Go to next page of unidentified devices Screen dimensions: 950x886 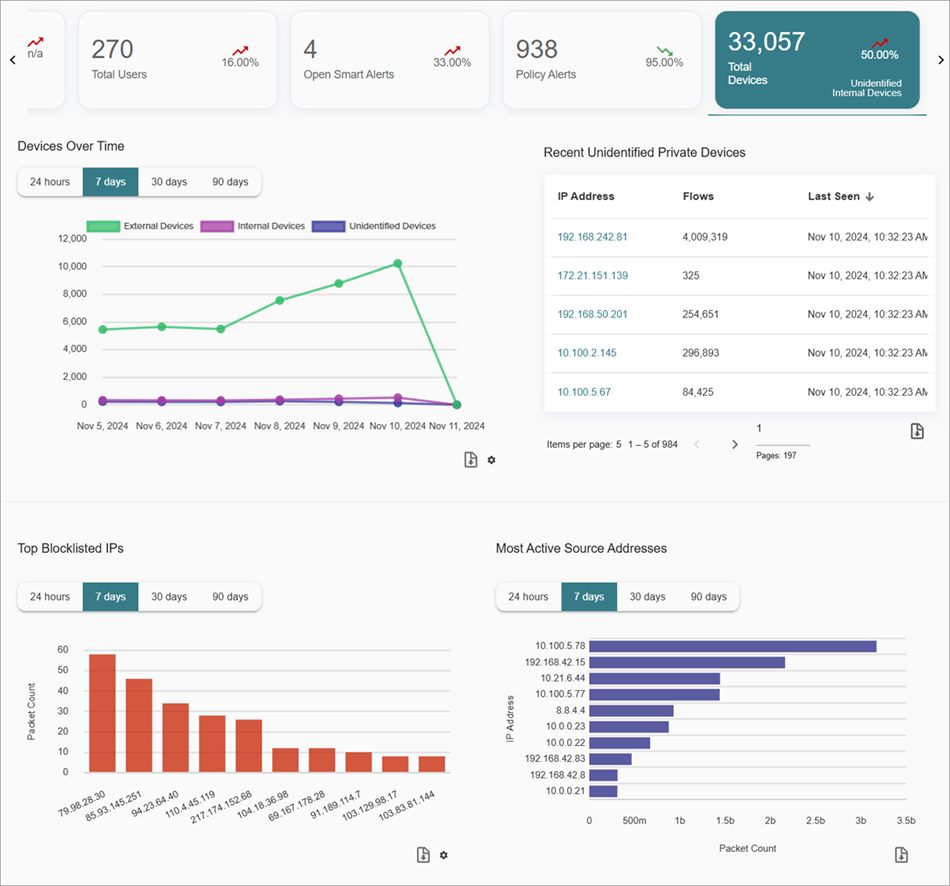(x=735, y=444)
